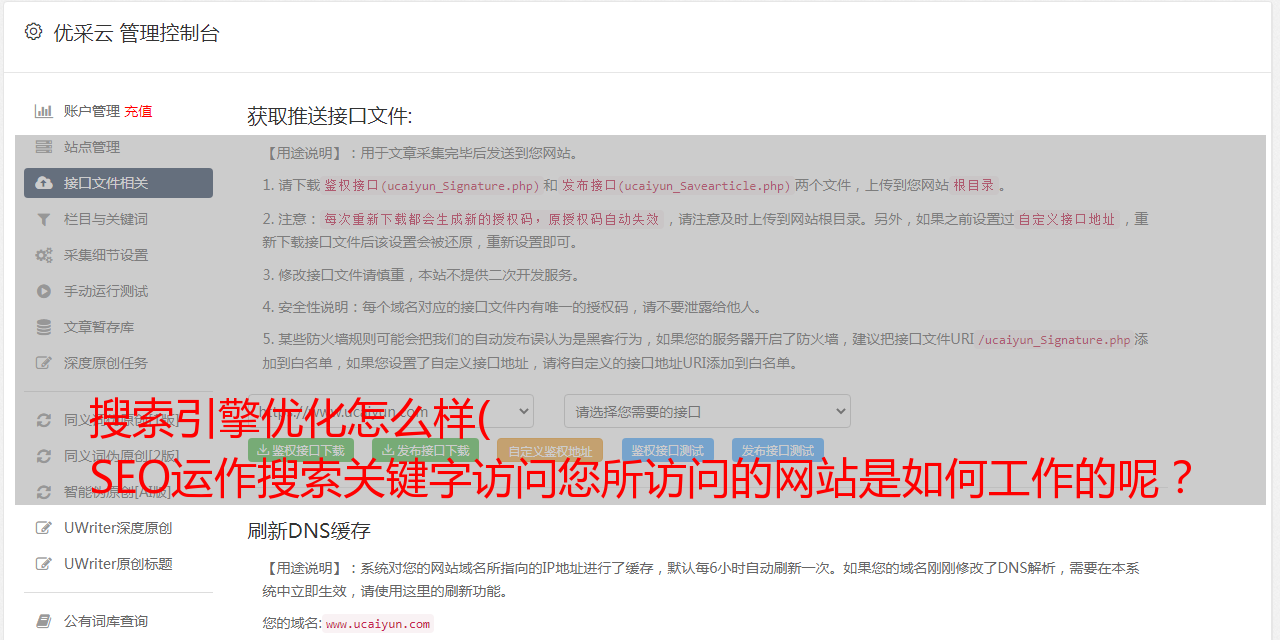Click the edit icon next to 深度原创任务
This screenshot has width=1280, height=640.
[x=44, y=363]
